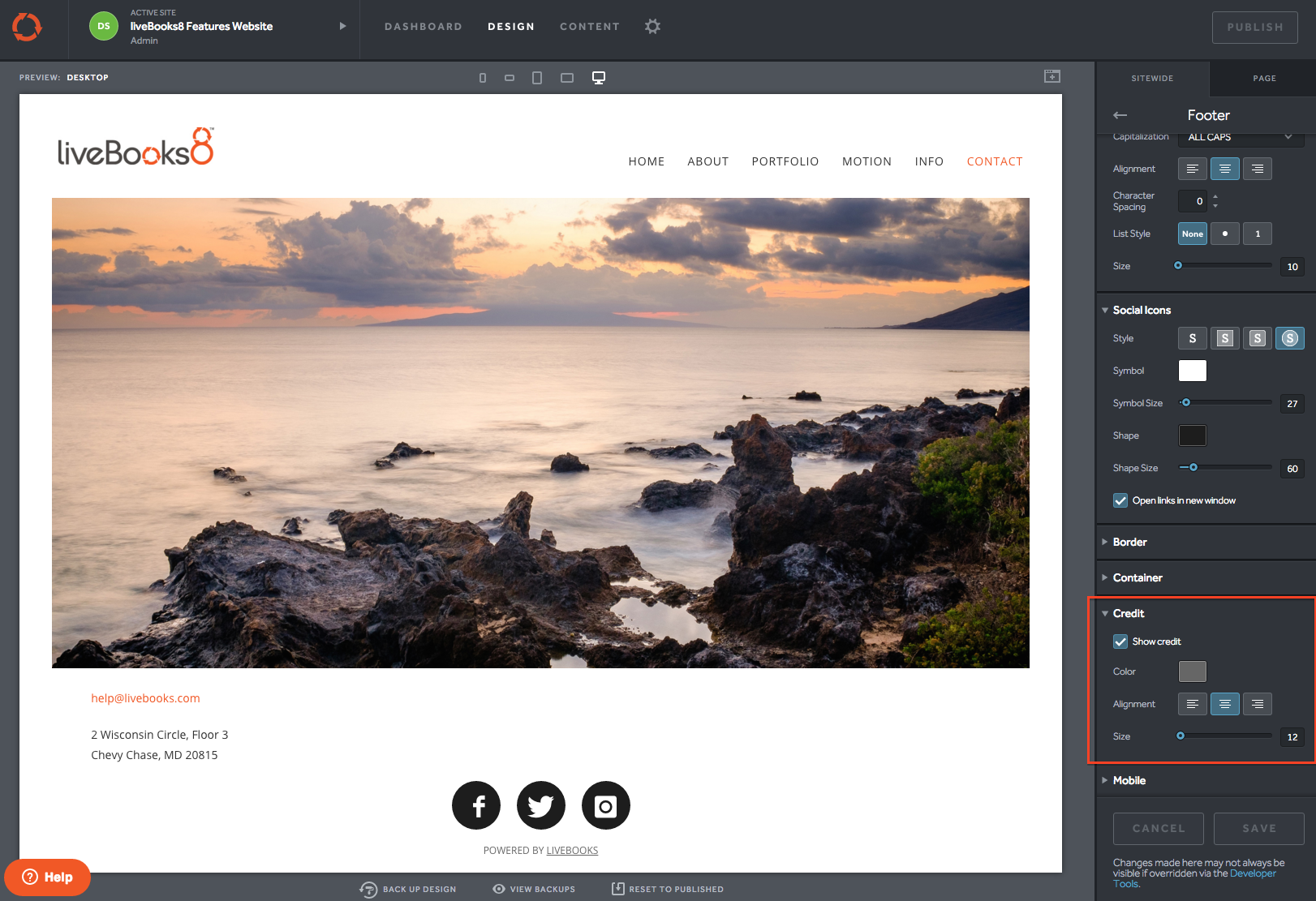Image resolution: width=1316 pixels, height=901 pixels.
Task: Click the Twitter social icon in footer
Action: (x=541, y=805)
